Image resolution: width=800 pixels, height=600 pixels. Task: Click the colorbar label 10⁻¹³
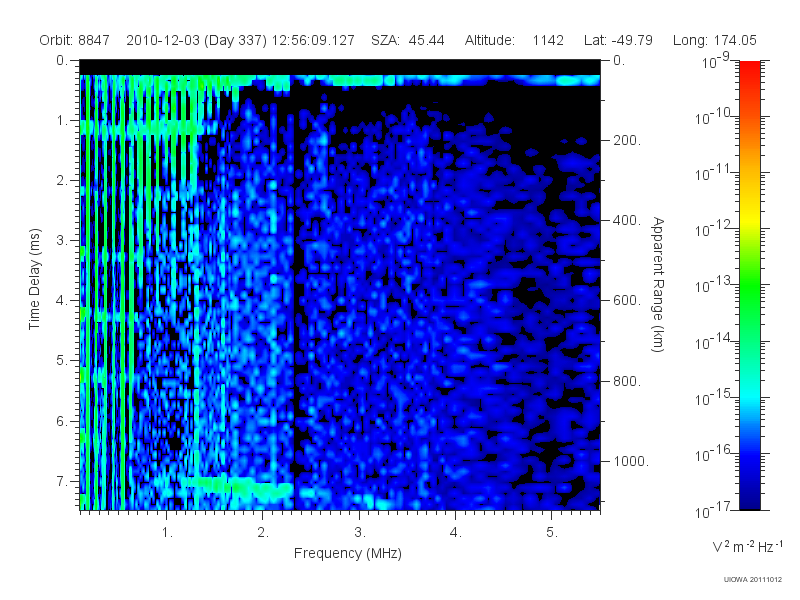pos(712,285)
